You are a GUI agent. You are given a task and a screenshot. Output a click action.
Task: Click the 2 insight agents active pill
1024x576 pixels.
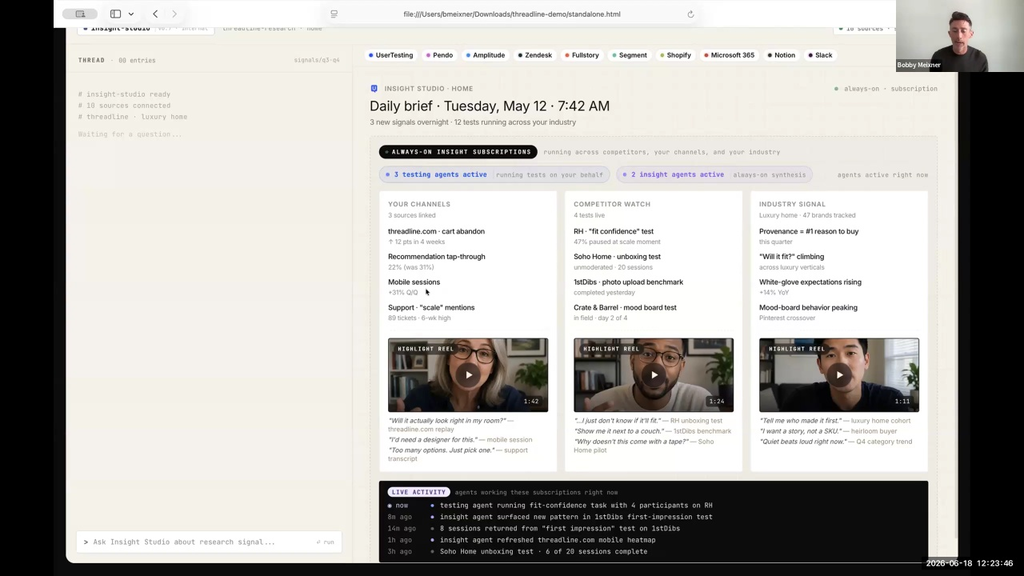coord(714,175)
